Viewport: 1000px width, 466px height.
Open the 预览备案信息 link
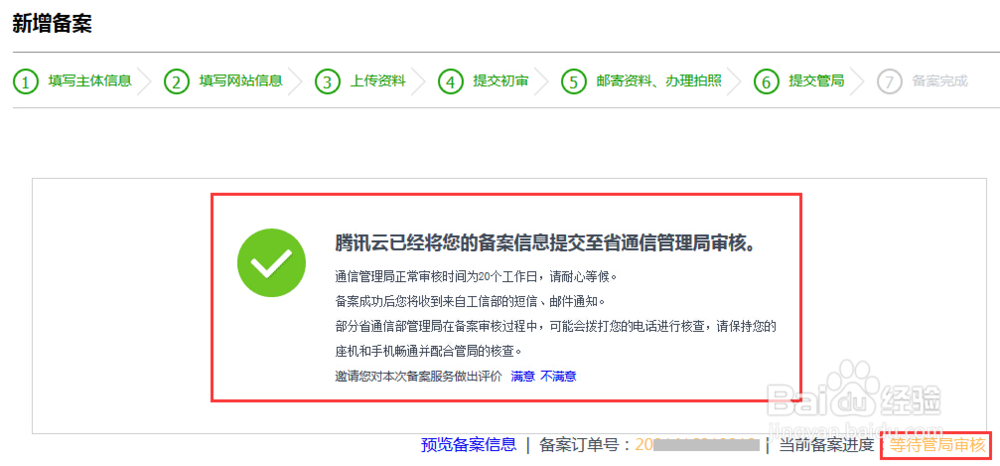click(469, 445)
